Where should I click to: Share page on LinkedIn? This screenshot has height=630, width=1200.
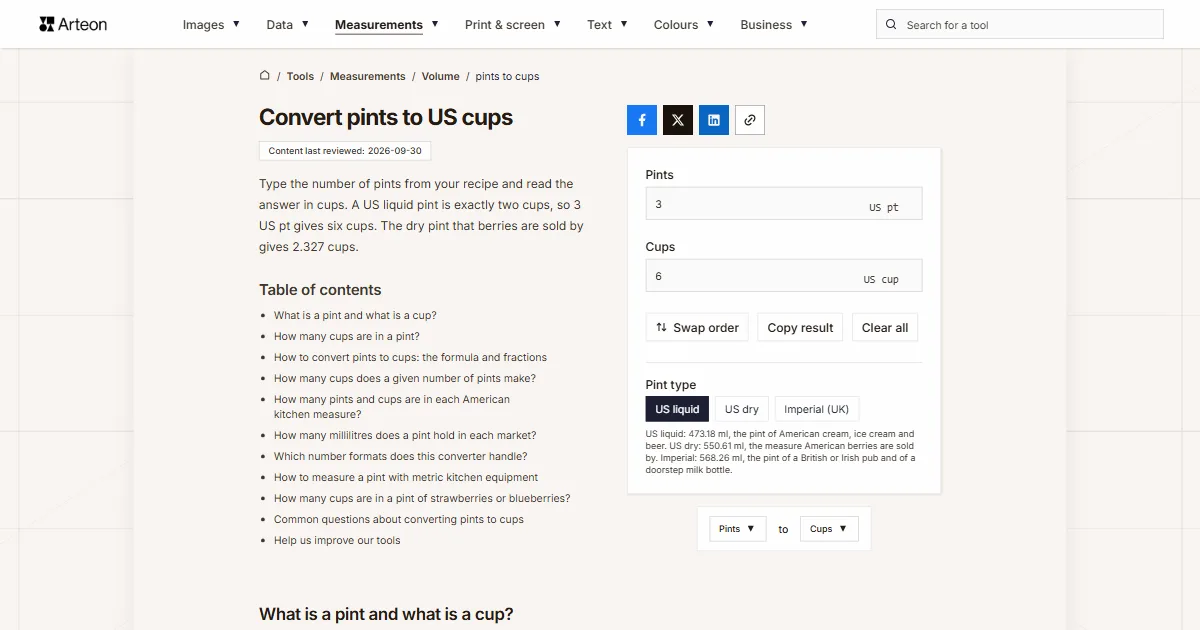714,120
